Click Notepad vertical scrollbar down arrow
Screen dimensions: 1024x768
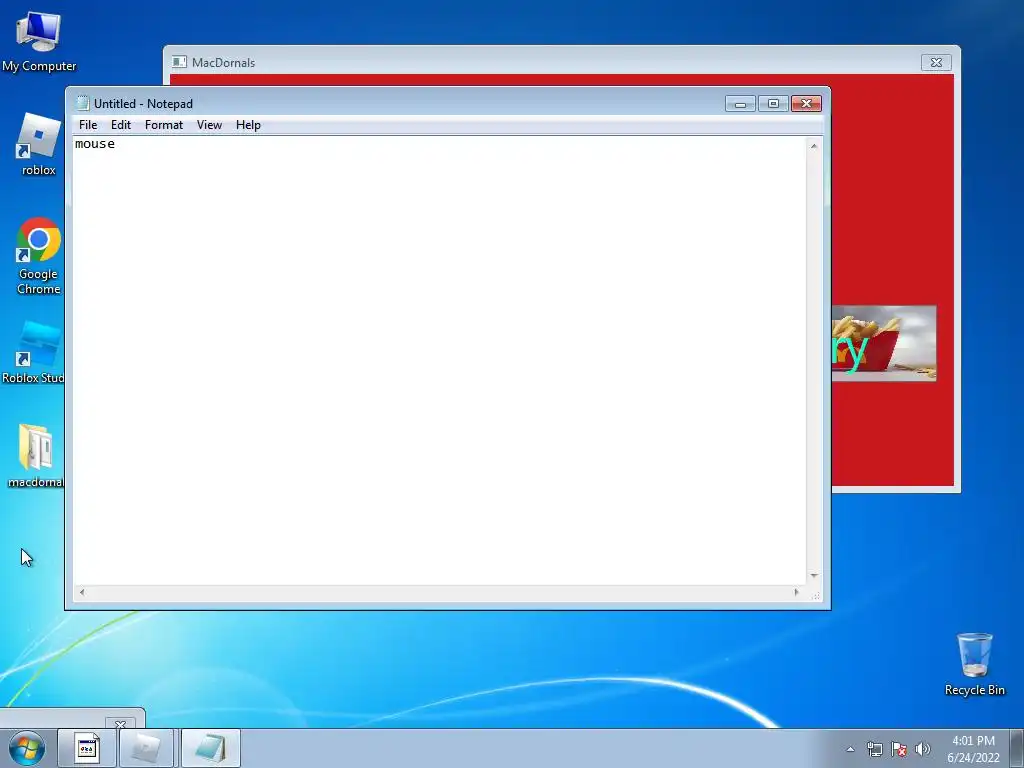coord(814,575)
